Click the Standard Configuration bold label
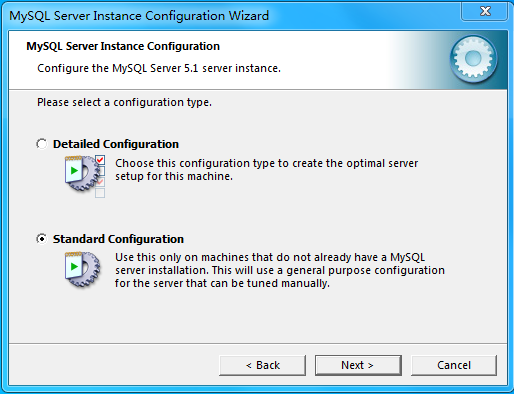514x394 pixels. pos(118,239)
